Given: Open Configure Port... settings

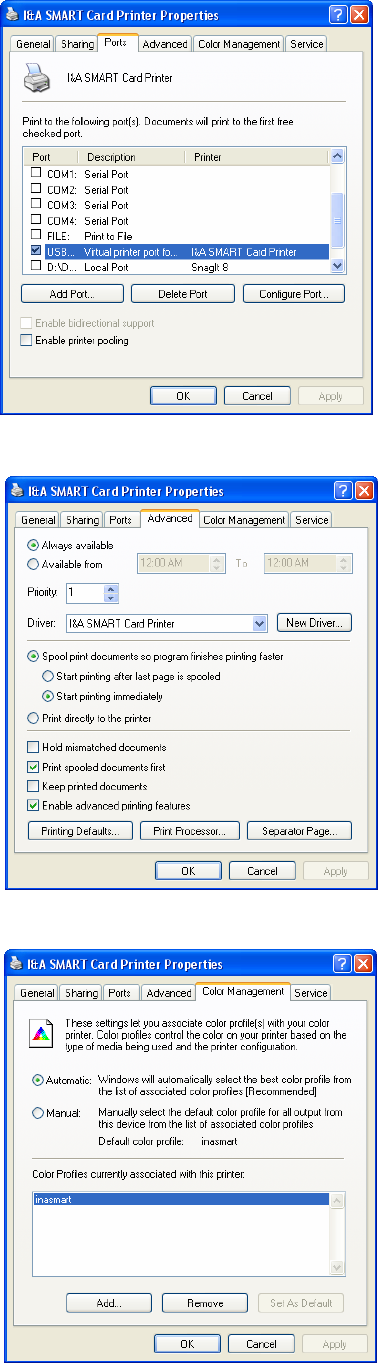Looking at the screenshot, I should point(294,294).
